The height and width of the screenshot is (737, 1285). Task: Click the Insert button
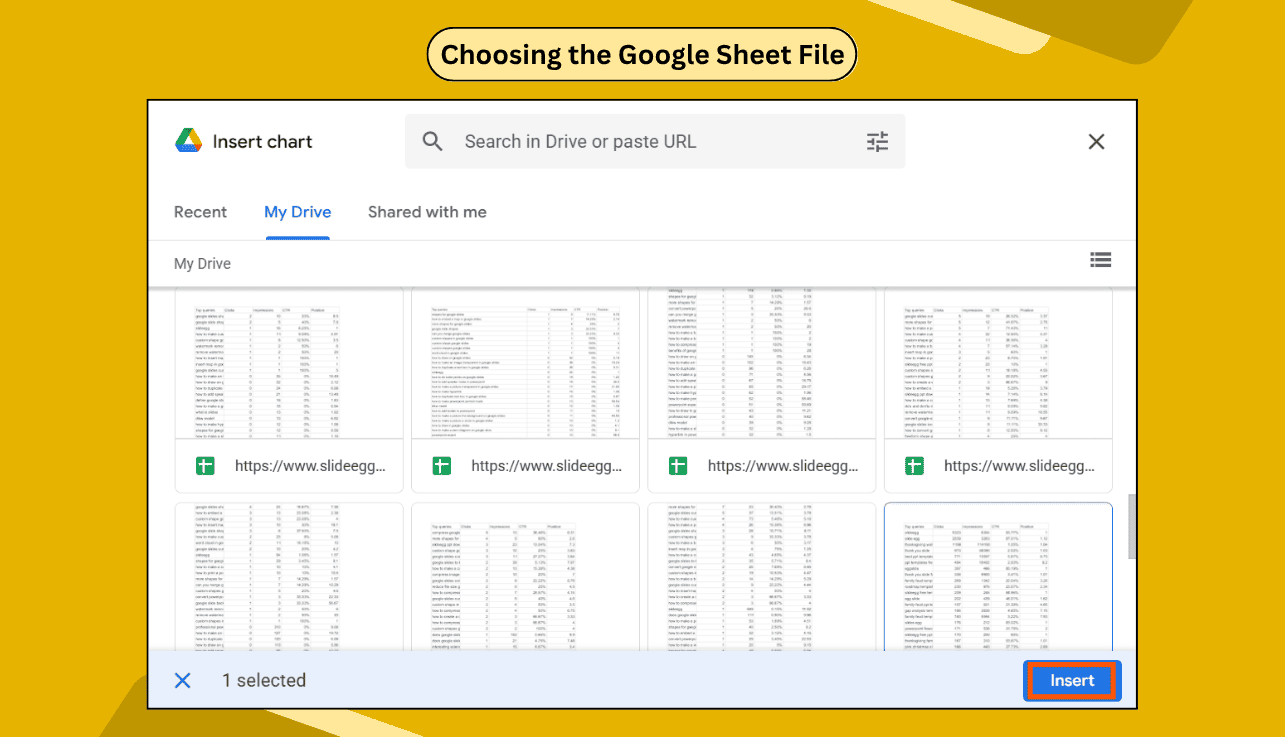pos(1071,680)
